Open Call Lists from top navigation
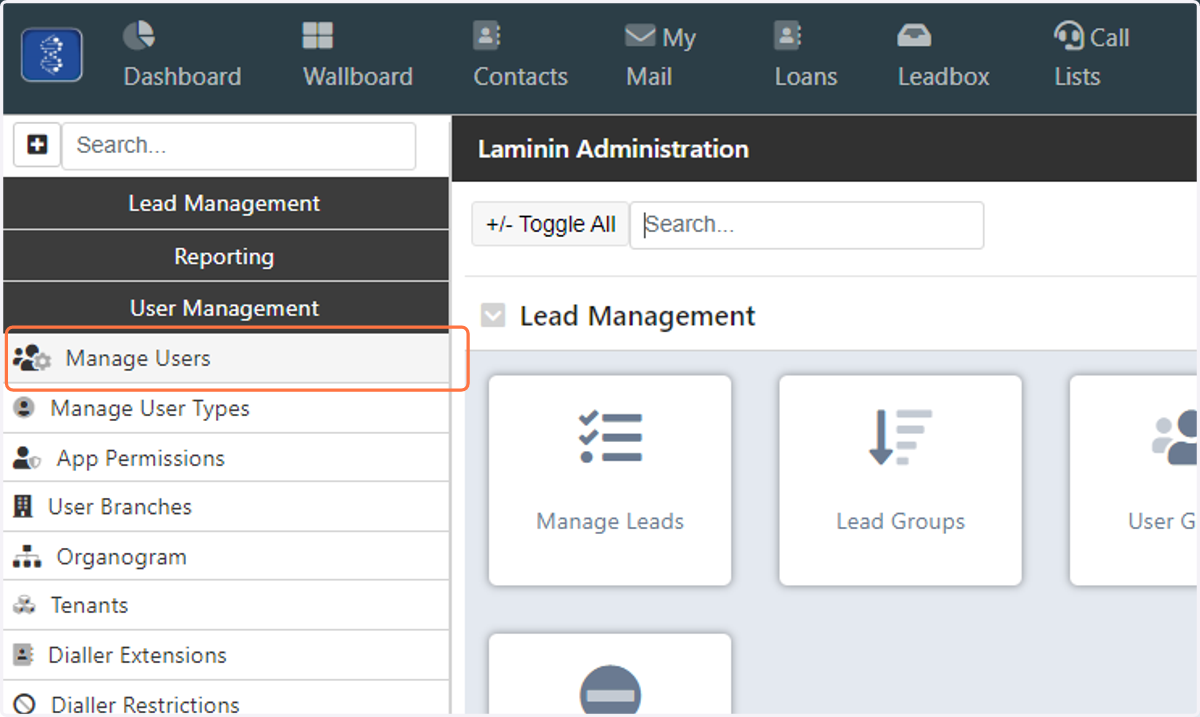This screenshot has width=1200, height=717. pyautogui.click(x=1091, y=57)
